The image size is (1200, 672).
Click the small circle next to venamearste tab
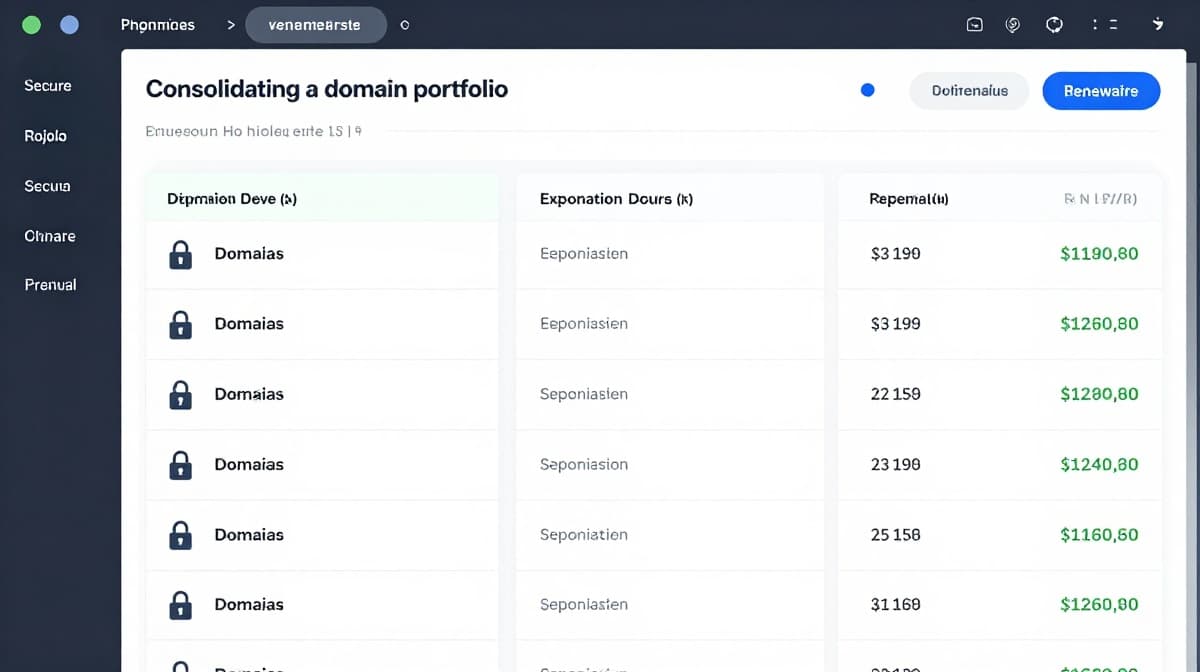[x=405, y=25]
